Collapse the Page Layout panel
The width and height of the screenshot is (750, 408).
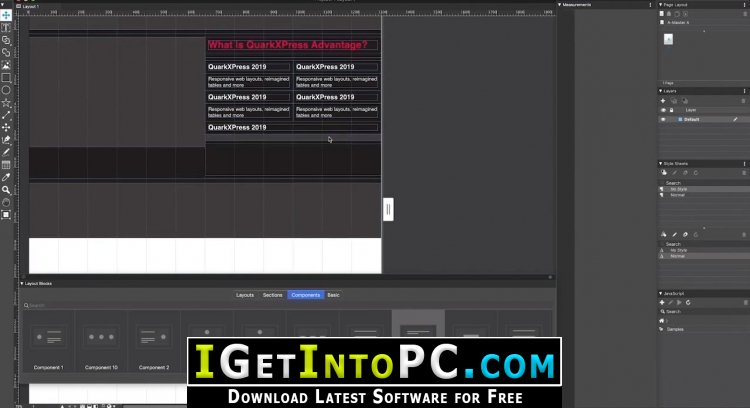pos(661,5)
